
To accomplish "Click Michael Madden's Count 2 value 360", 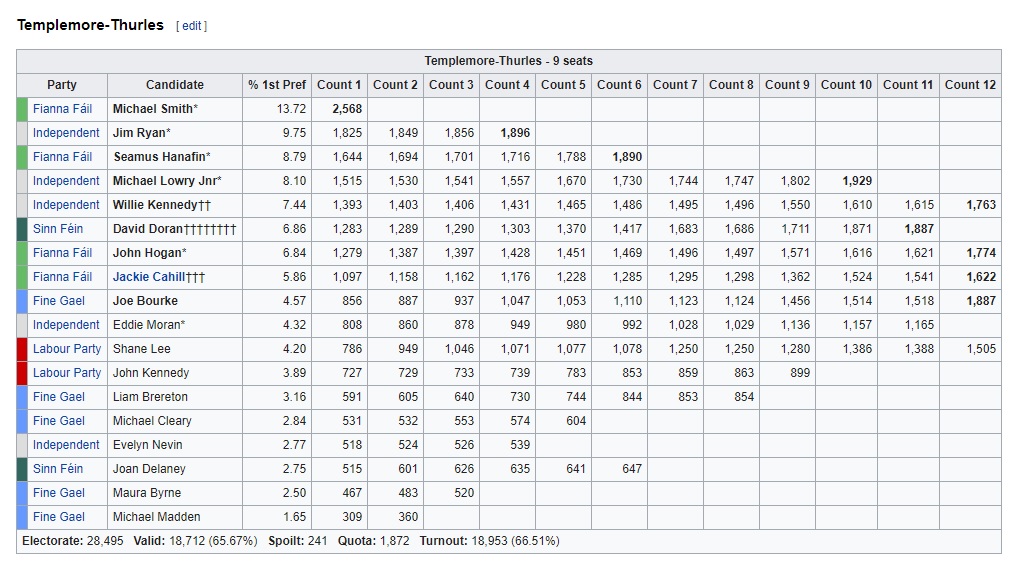I will [407, 516].
